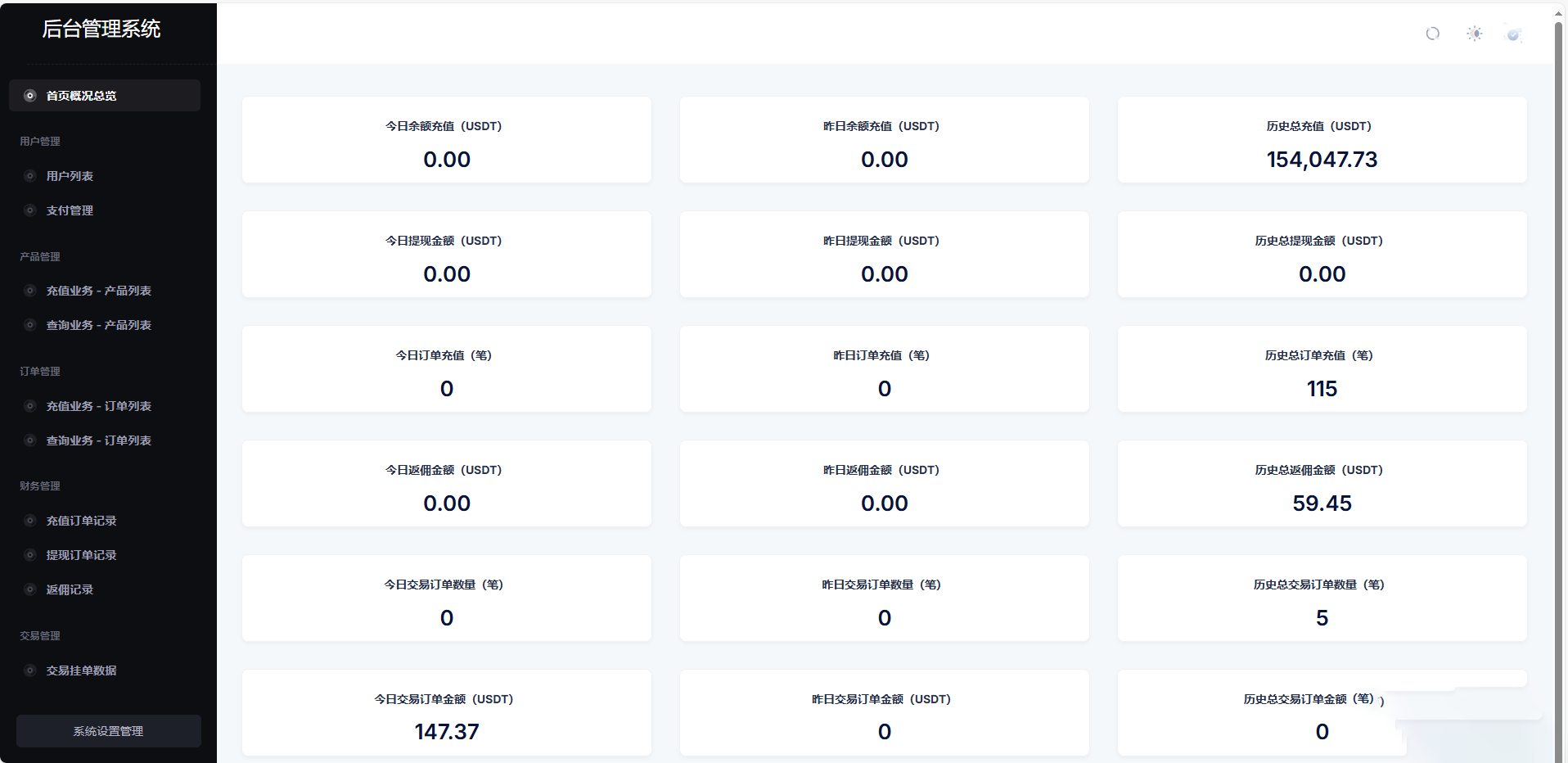This screenshot has height=763, width=1568.
Task: Go to 查询业务 - 订单列表 page
Action: click(98, 440)
